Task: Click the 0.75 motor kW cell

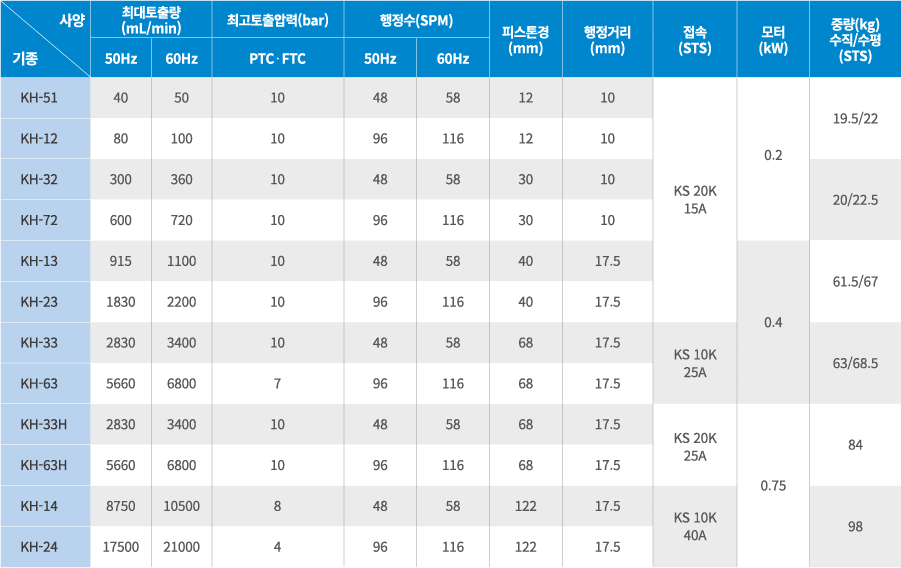Action: click(772, 486)
